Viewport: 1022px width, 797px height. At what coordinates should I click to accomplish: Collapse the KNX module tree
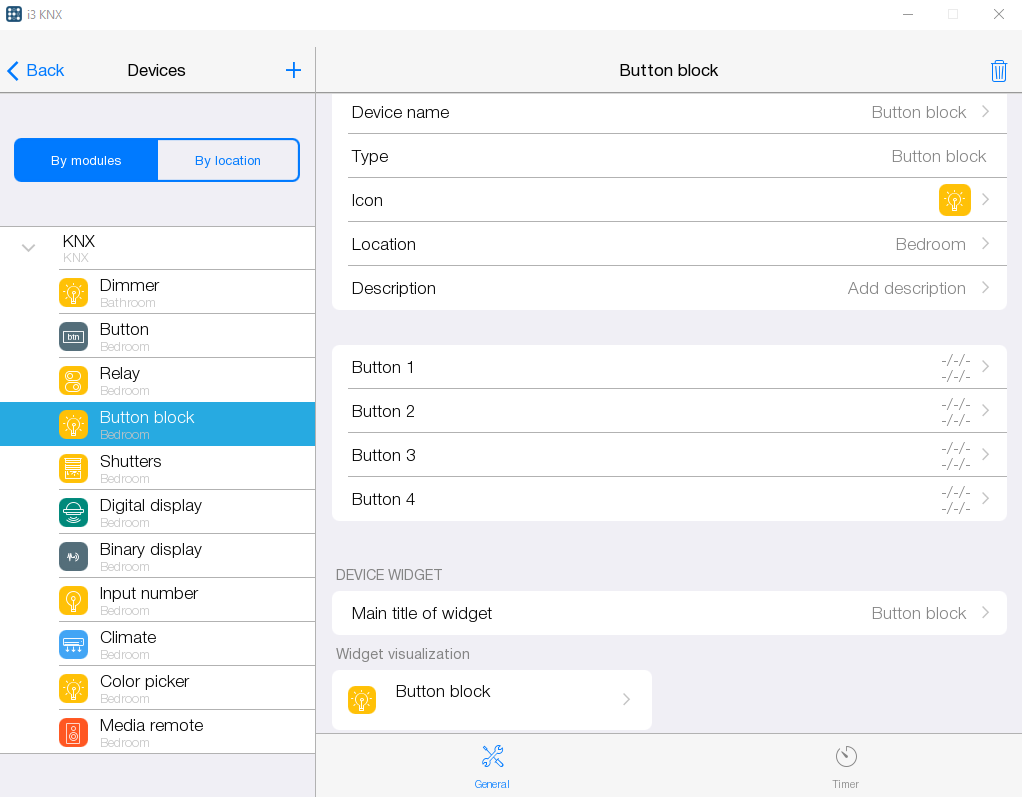pos(29,248)
